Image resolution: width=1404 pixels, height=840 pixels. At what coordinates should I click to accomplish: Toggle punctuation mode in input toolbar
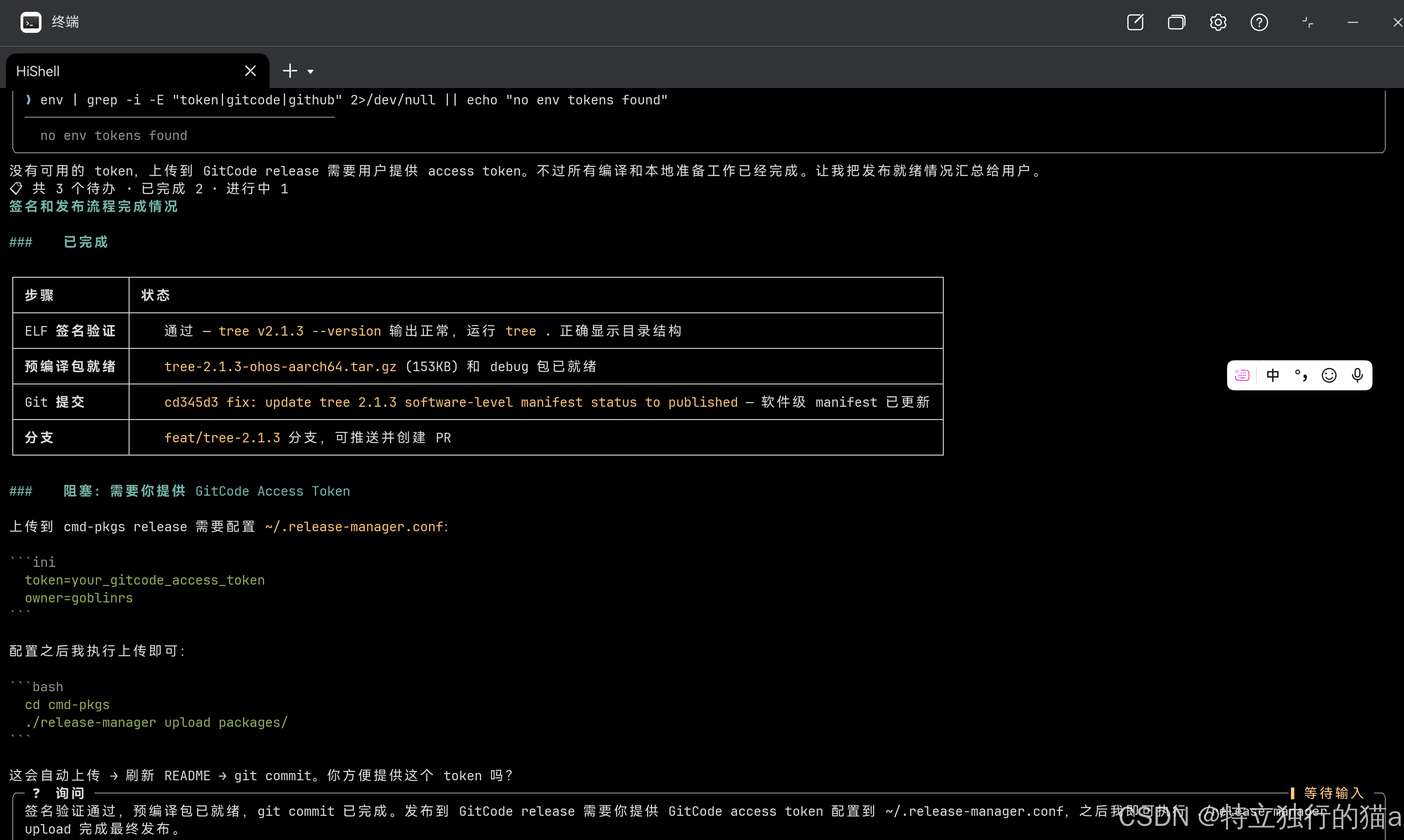1301,375
